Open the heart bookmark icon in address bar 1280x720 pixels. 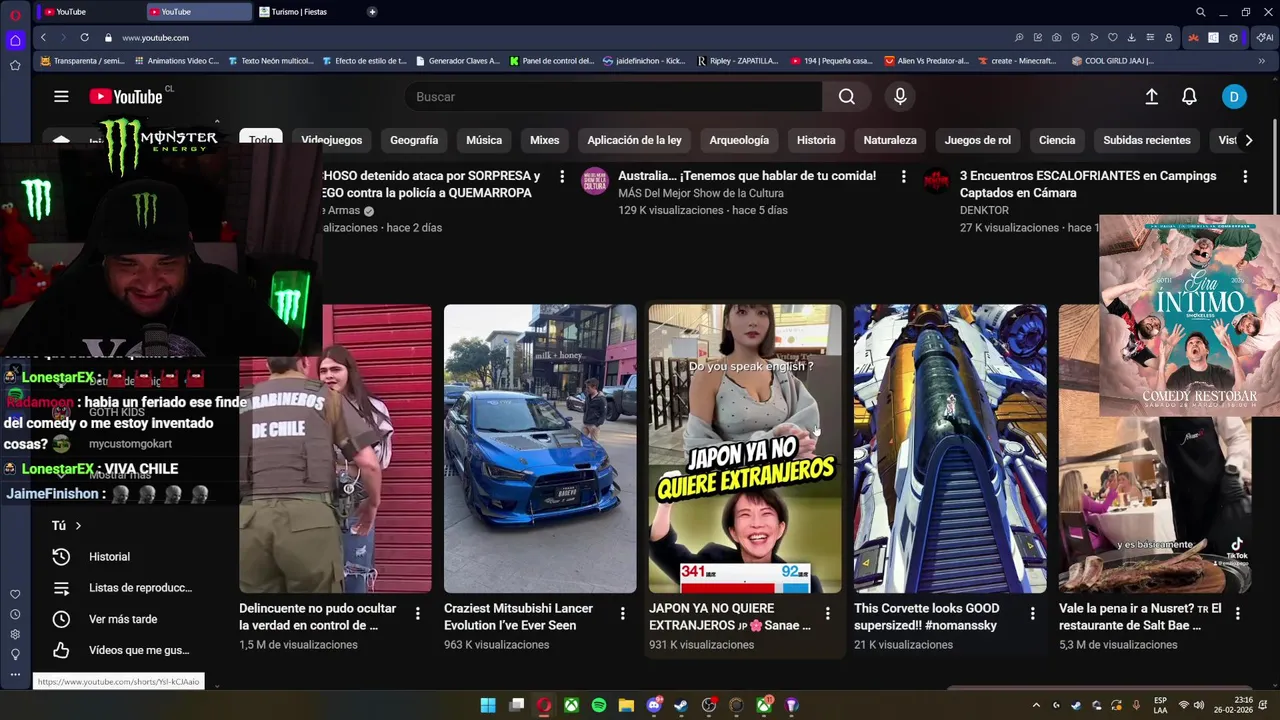click(x=1112, y=38)
